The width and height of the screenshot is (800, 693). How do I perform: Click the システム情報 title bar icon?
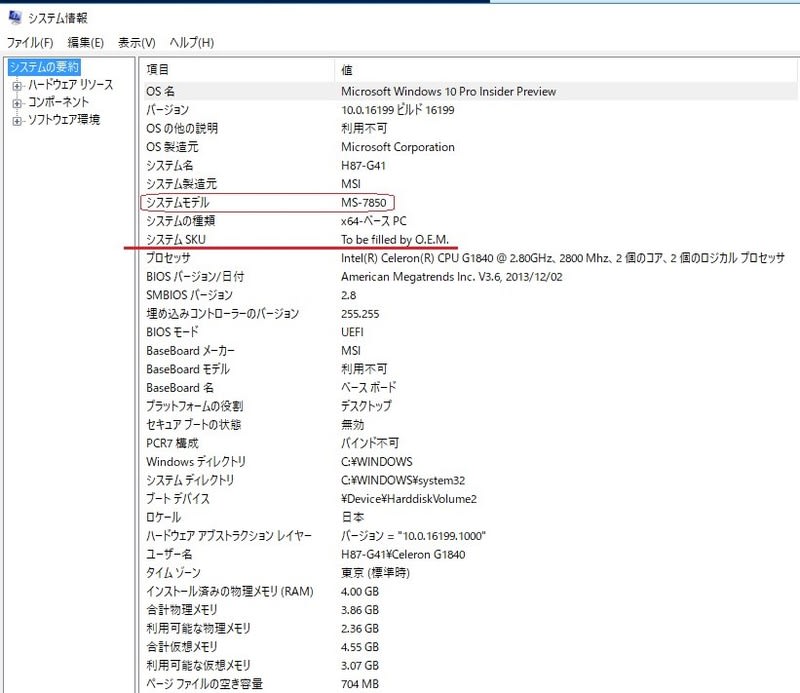15,18
